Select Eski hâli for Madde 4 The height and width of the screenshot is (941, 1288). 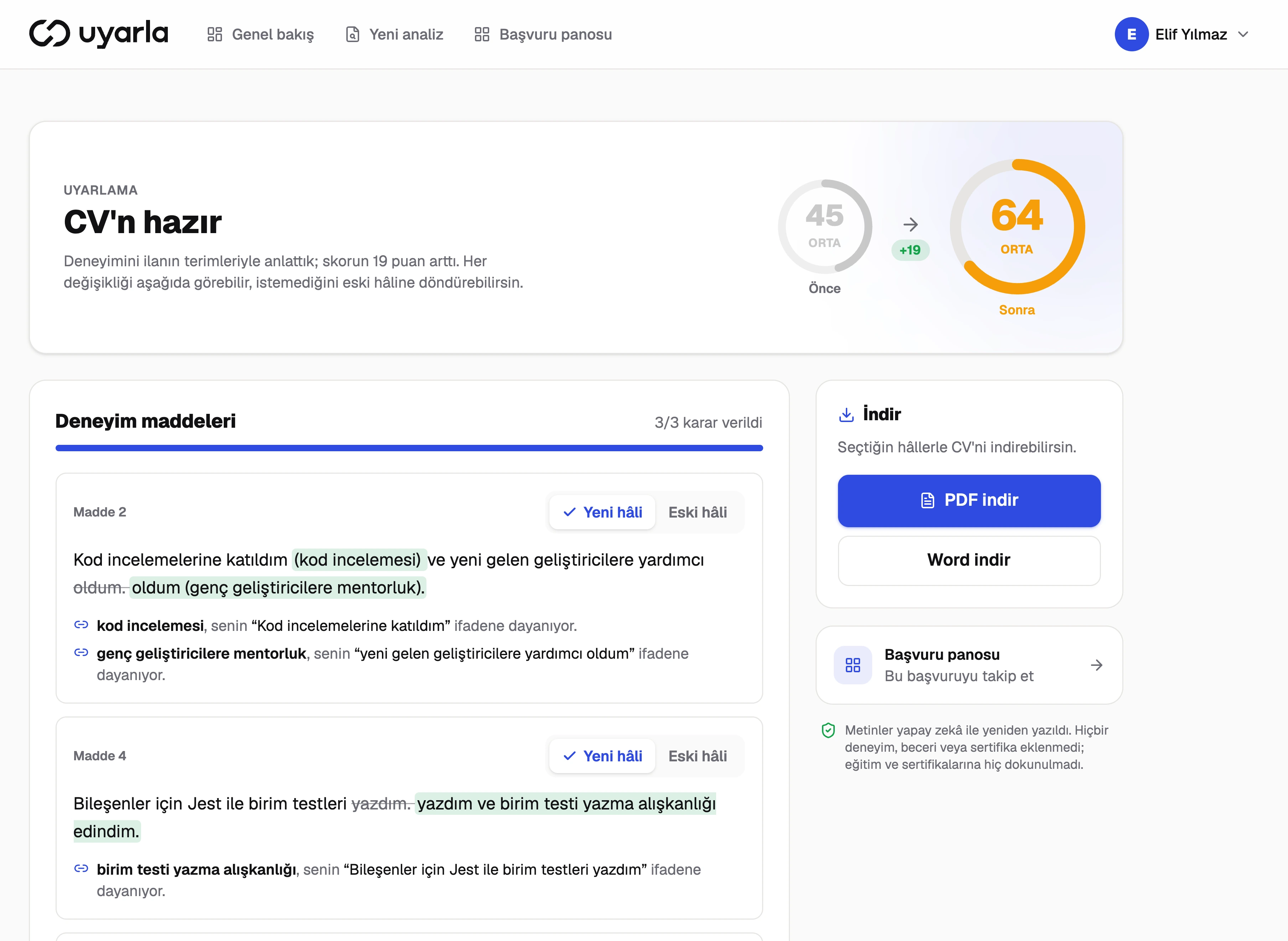coord(698,756)
